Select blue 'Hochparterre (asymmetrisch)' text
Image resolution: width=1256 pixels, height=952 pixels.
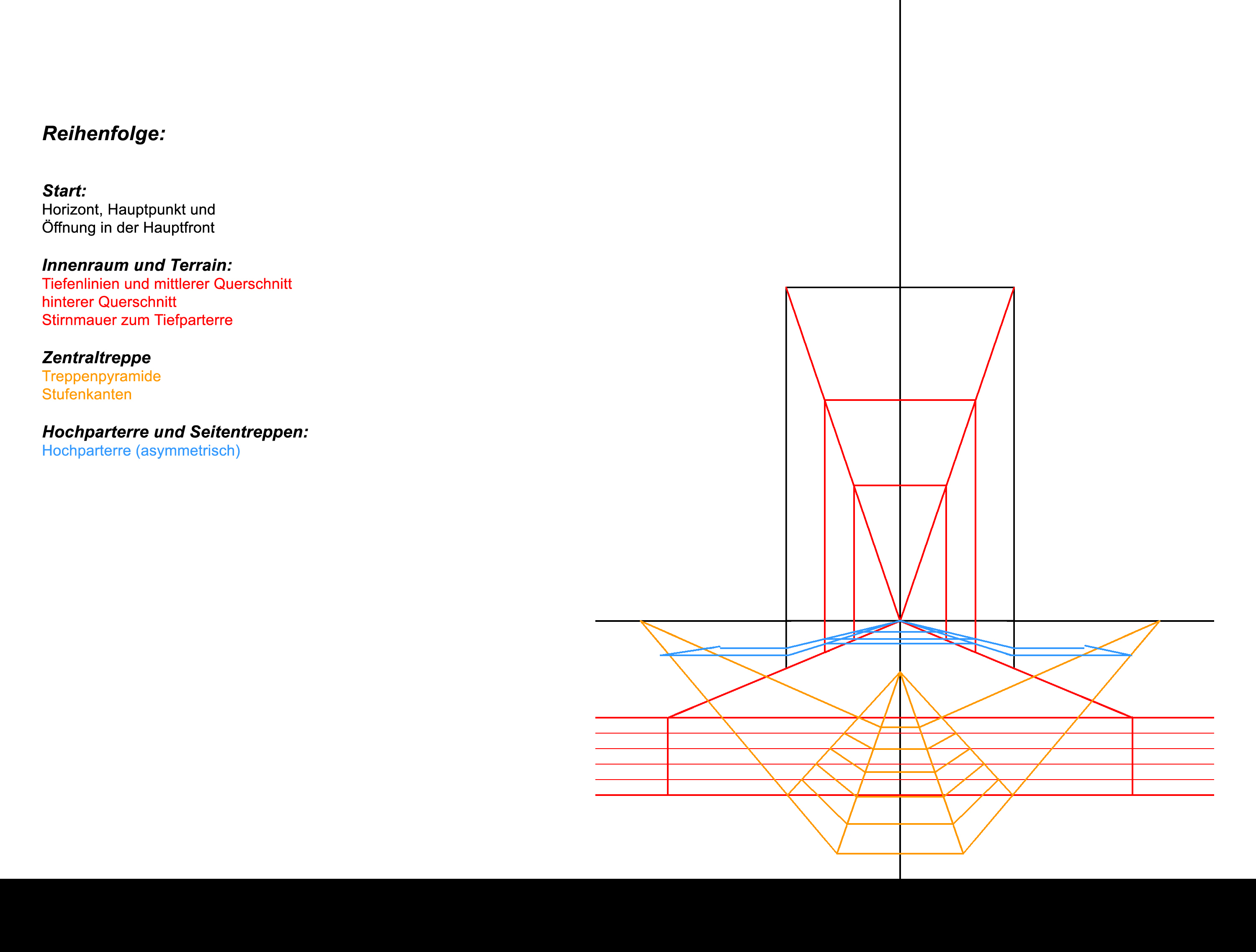(x=141, y=451)
